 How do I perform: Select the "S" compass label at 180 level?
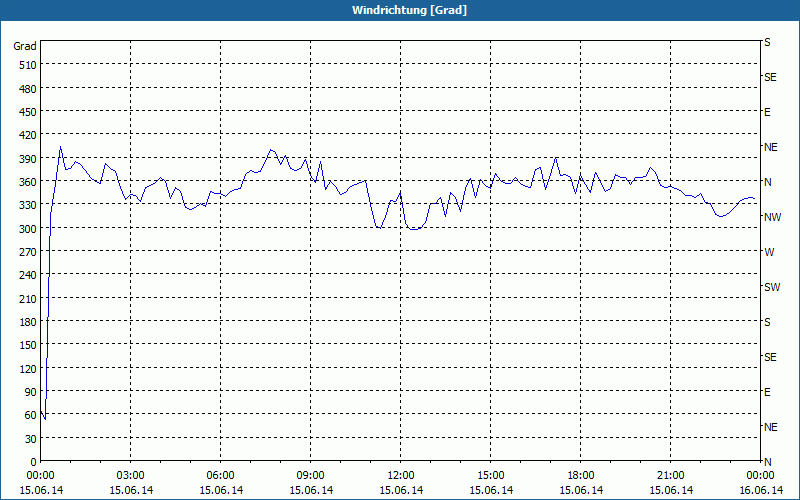767,322
